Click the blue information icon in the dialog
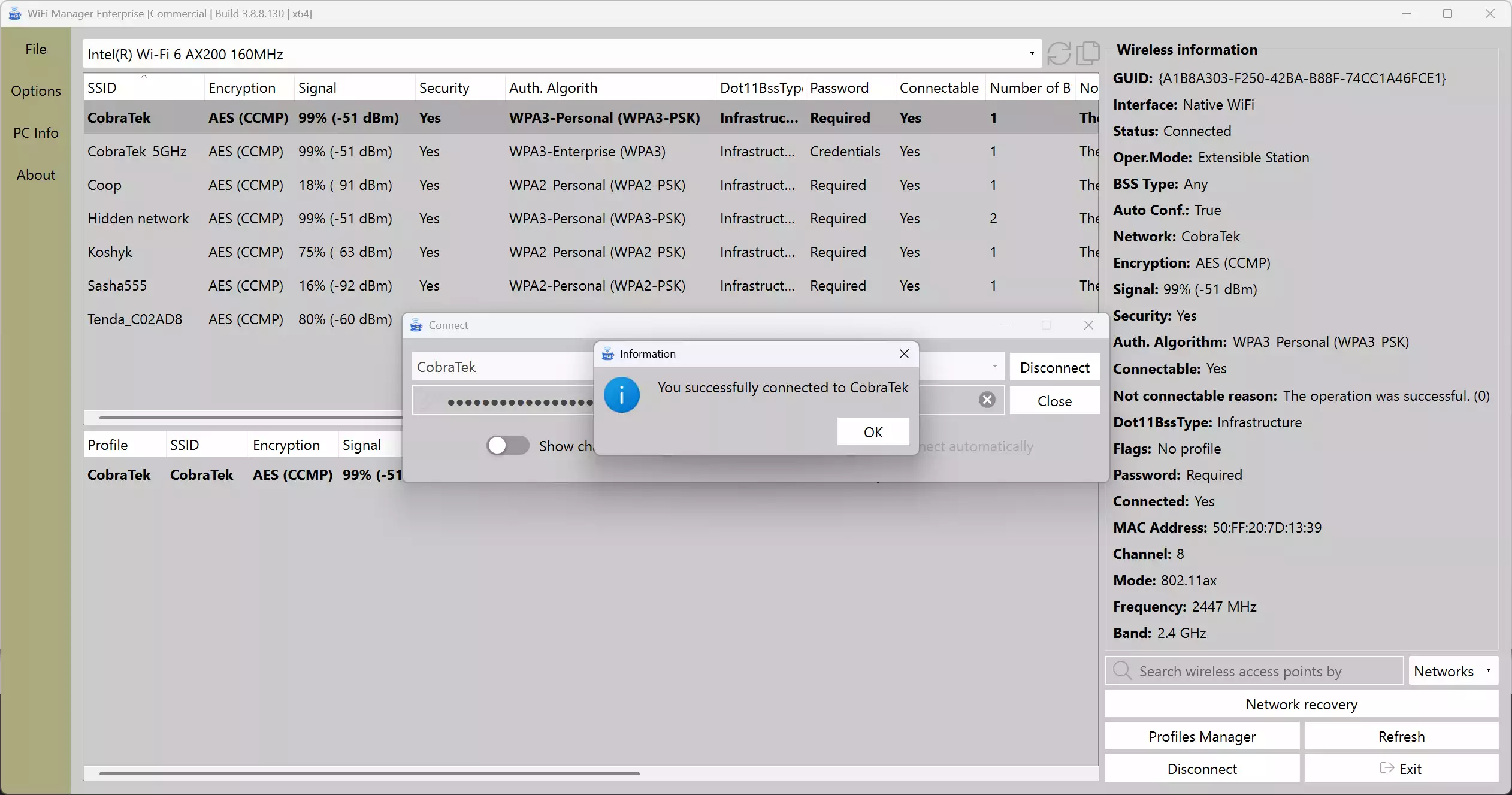 click(x=621, y=395)
